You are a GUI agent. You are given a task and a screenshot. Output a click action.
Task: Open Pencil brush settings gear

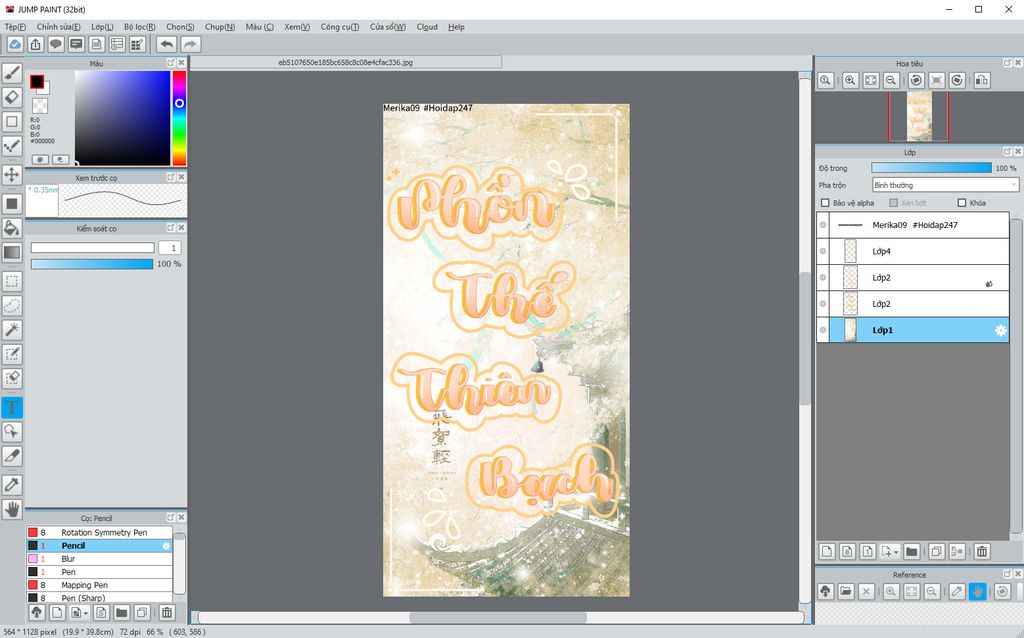(166, 546)
